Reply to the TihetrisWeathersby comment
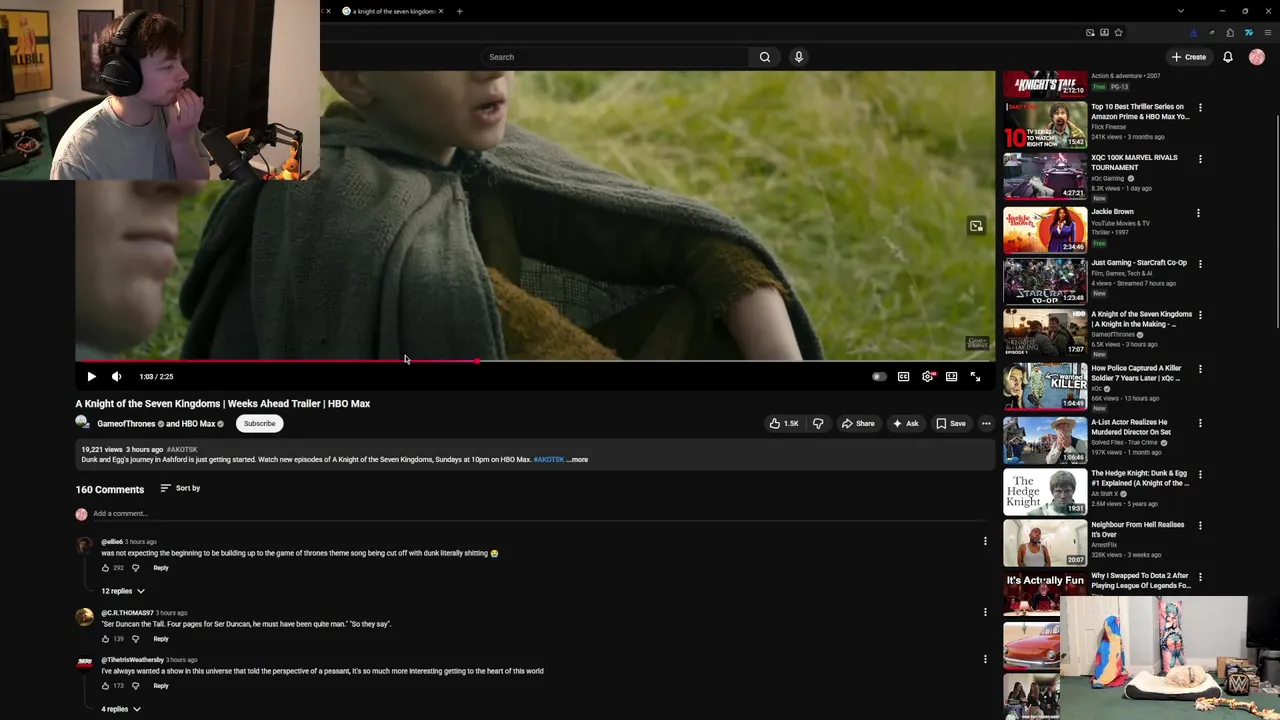1280x720 pixels. [x=161, y=686]
